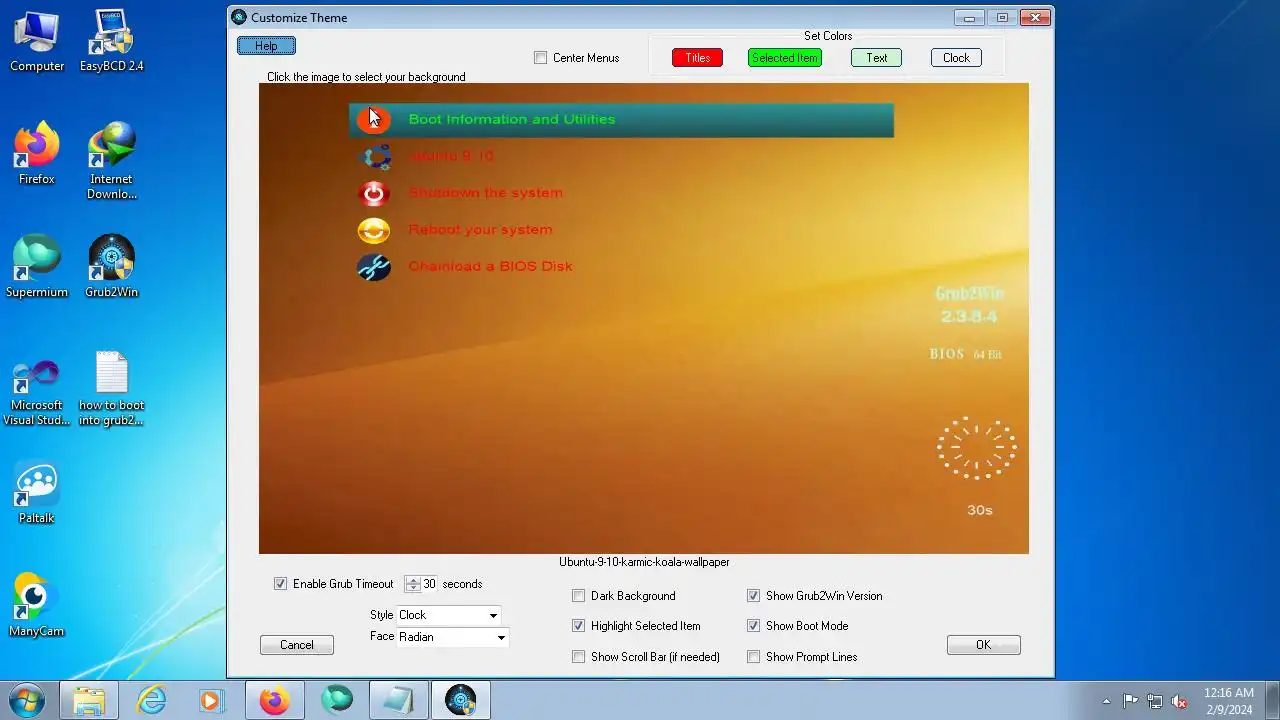
Task: Click the background preview image
Action: coord(644,319)
